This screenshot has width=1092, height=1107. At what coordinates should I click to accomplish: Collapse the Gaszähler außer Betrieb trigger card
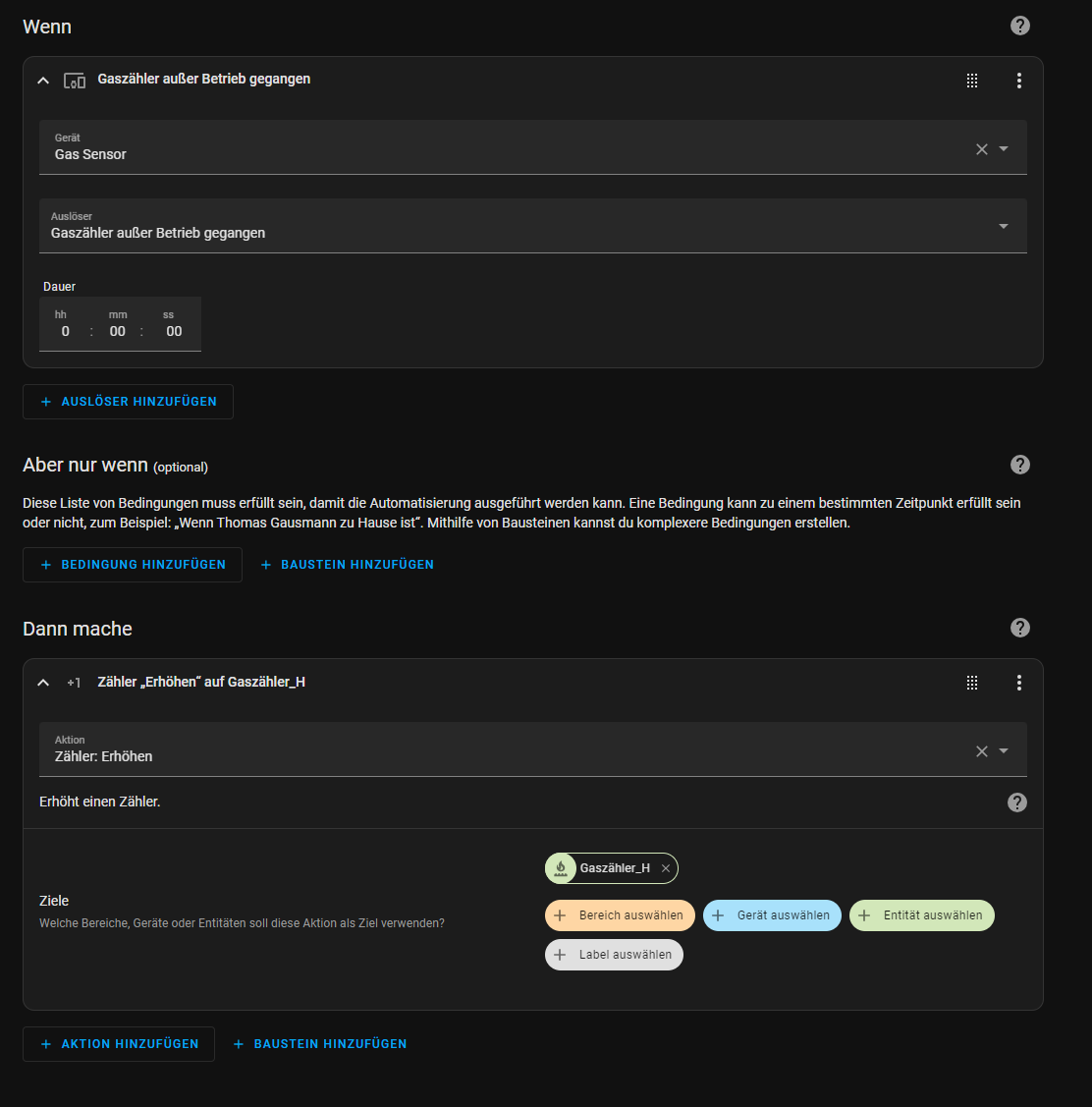(43, 81)
